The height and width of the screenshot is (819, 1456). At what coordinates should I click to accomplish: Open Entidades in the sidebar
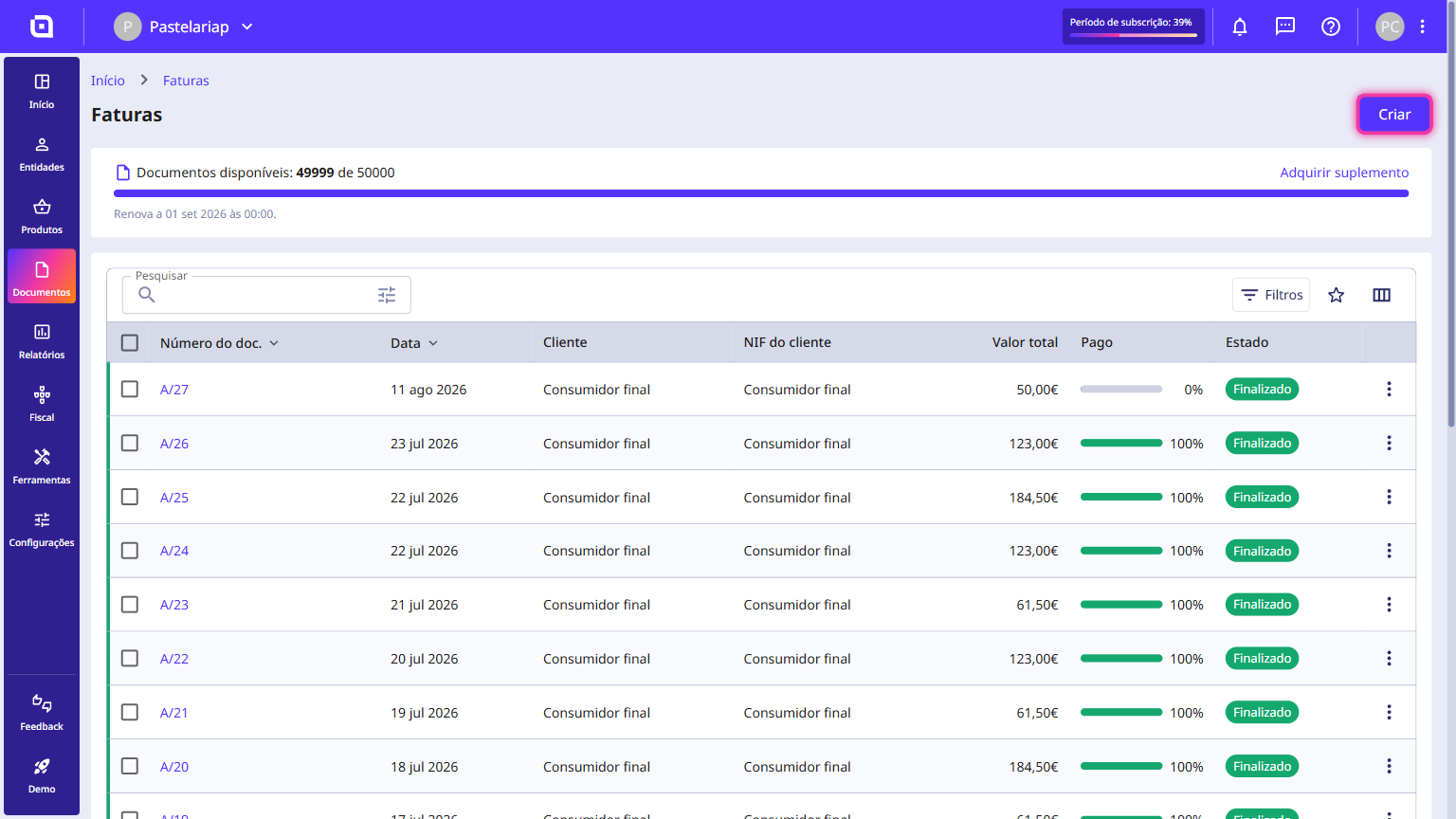[x=42, y=154]
